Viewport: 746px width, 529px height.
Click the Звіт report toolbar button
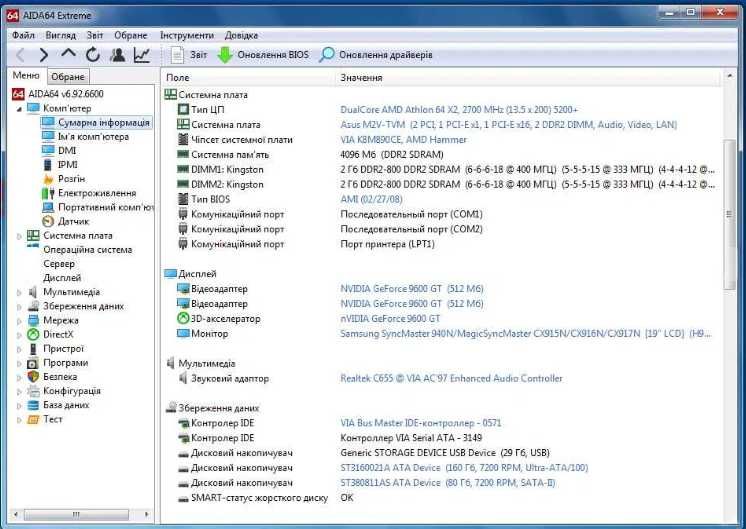189,55
